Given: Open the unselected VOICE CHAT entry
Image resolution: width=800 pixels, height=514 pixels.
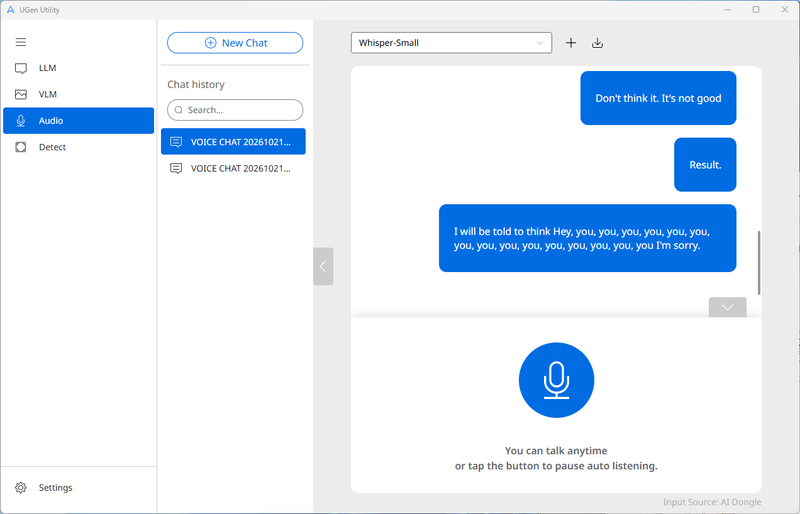Looking at the screenshot, I should tap(233, 168).
